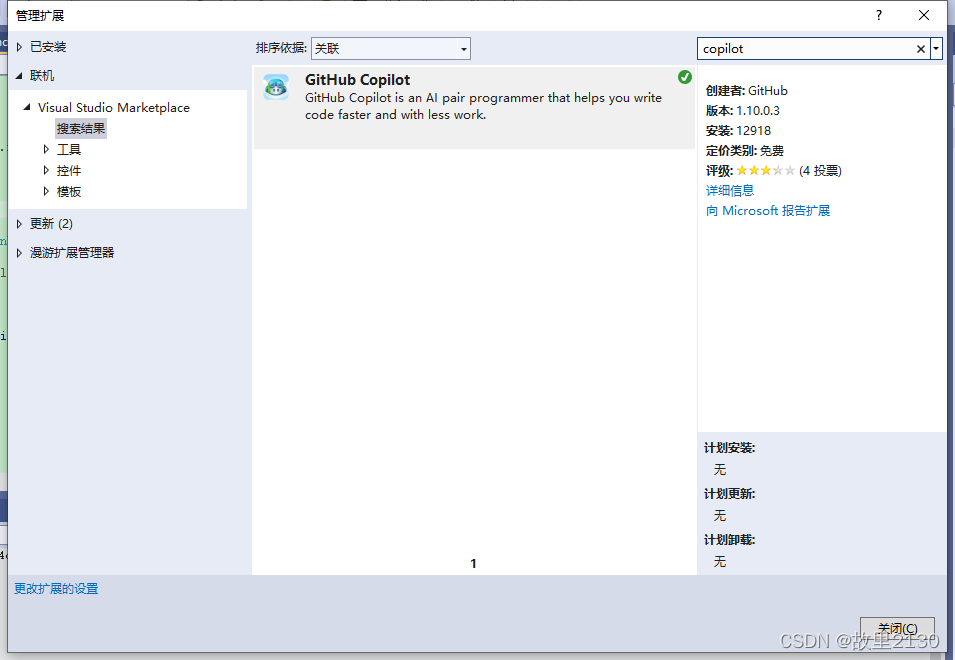This screenshot has width=955, height=660.
Task: Open the 详细信息 link
Action: click(x=730, y=191)
